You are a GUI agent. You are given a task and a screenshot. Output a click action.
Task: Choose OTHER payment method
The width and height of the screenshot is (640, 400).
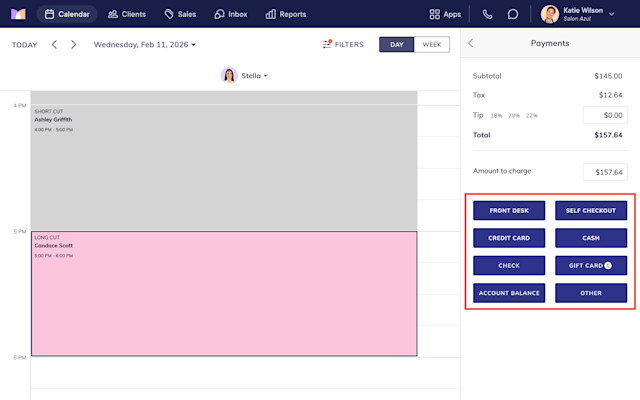coord(591,293)
